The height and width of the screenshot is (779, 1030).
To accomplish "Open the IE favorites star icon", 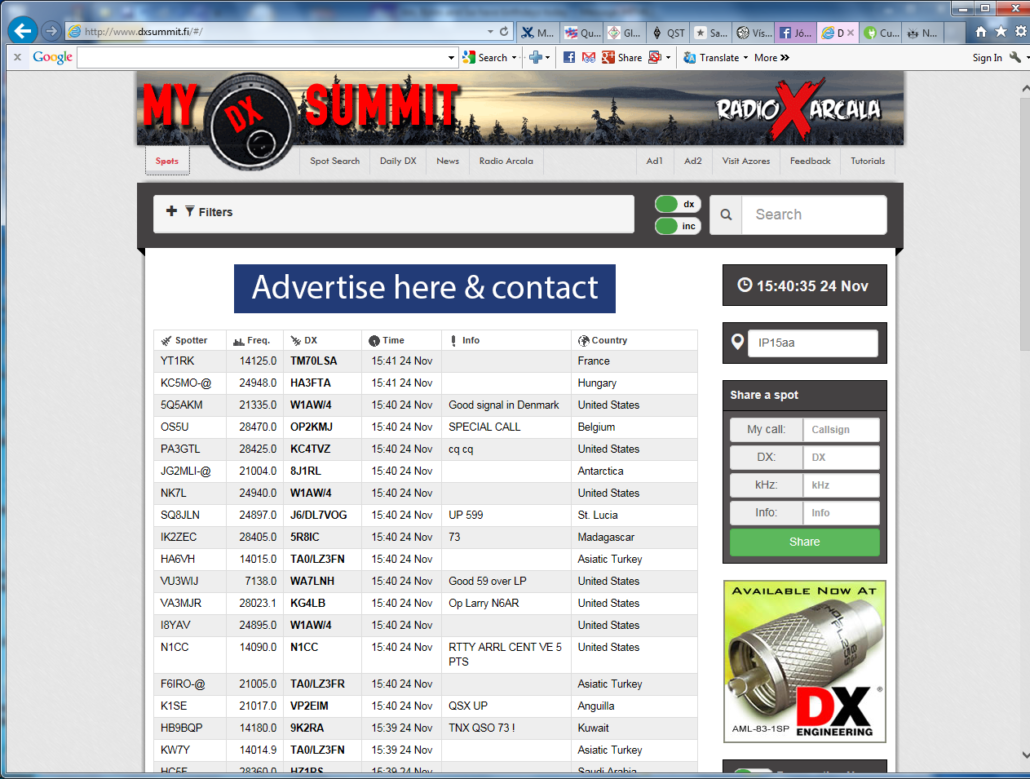I will pyautogui.click(x=1000, y=32).
